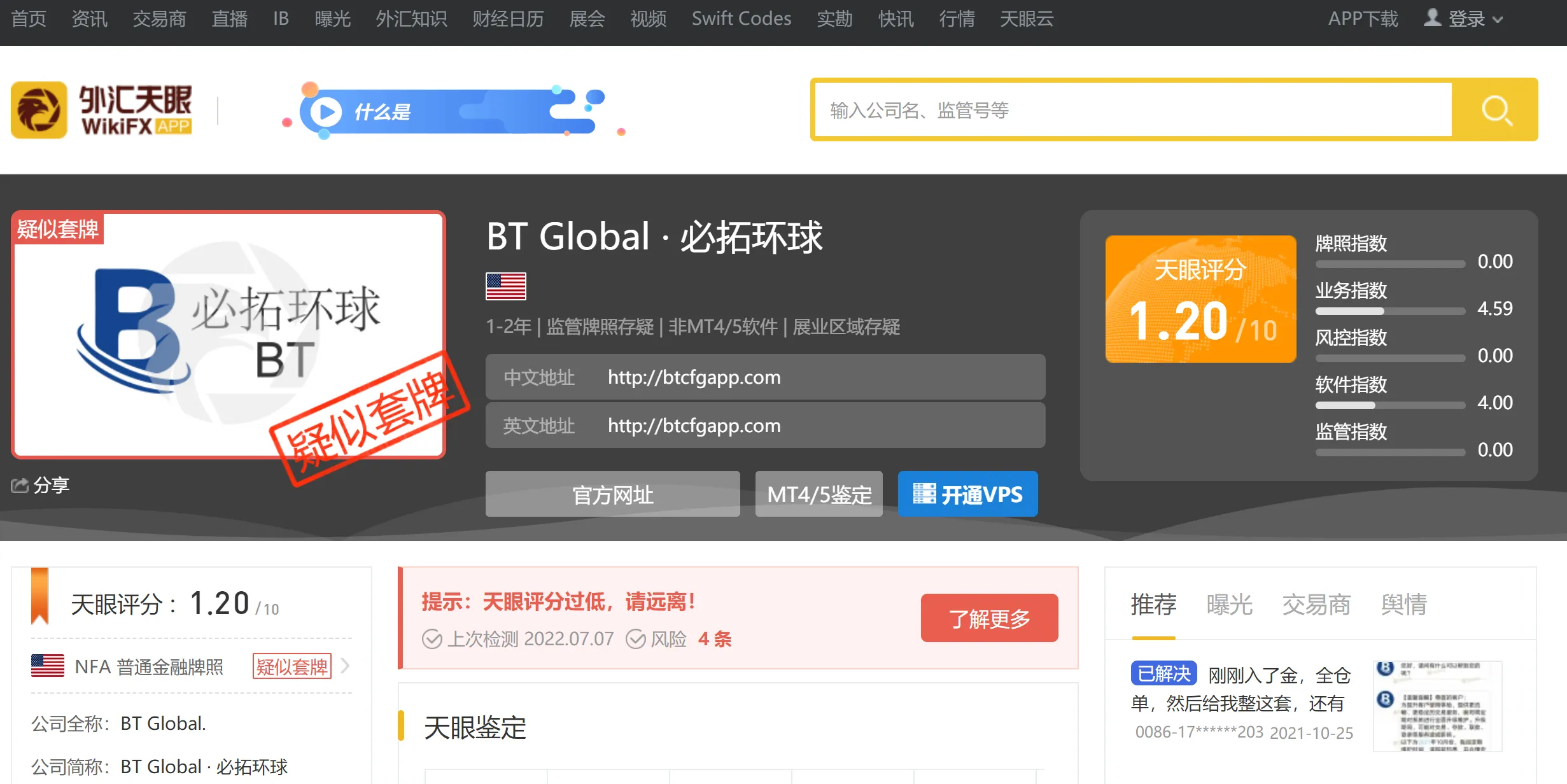Click the US flag under company name
1567x784 pixels.
pos(506,286)
